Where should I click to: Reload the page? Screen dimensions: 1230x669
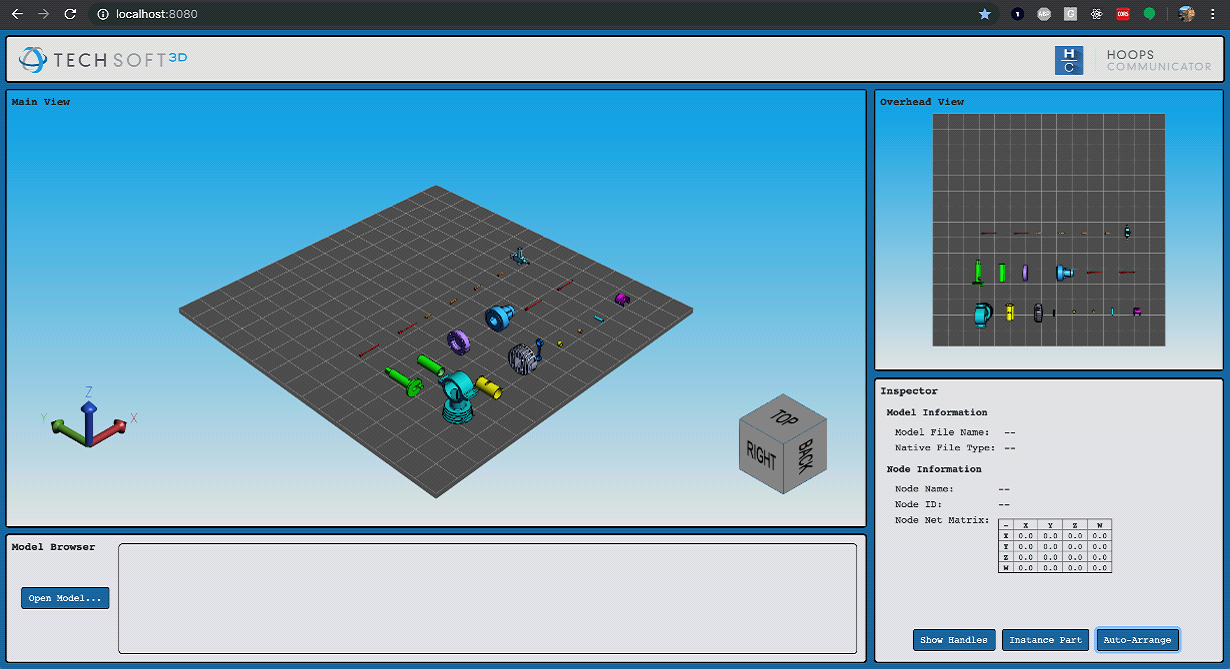pos(70,14)
